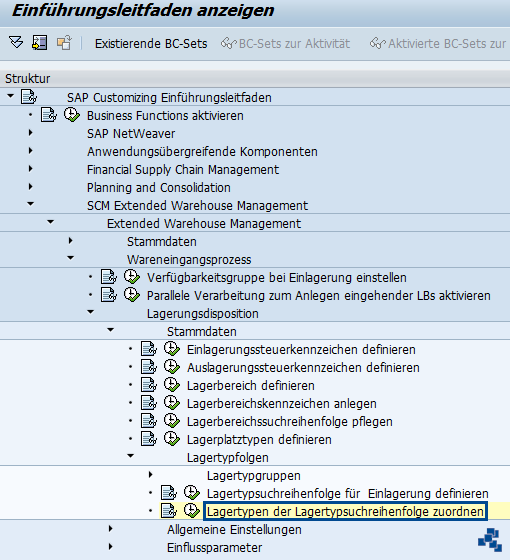Select the Lagerungsdisposition tree label
Image resolution: width=510 pixels, height=560 pixels.
(x=202, y=314)
